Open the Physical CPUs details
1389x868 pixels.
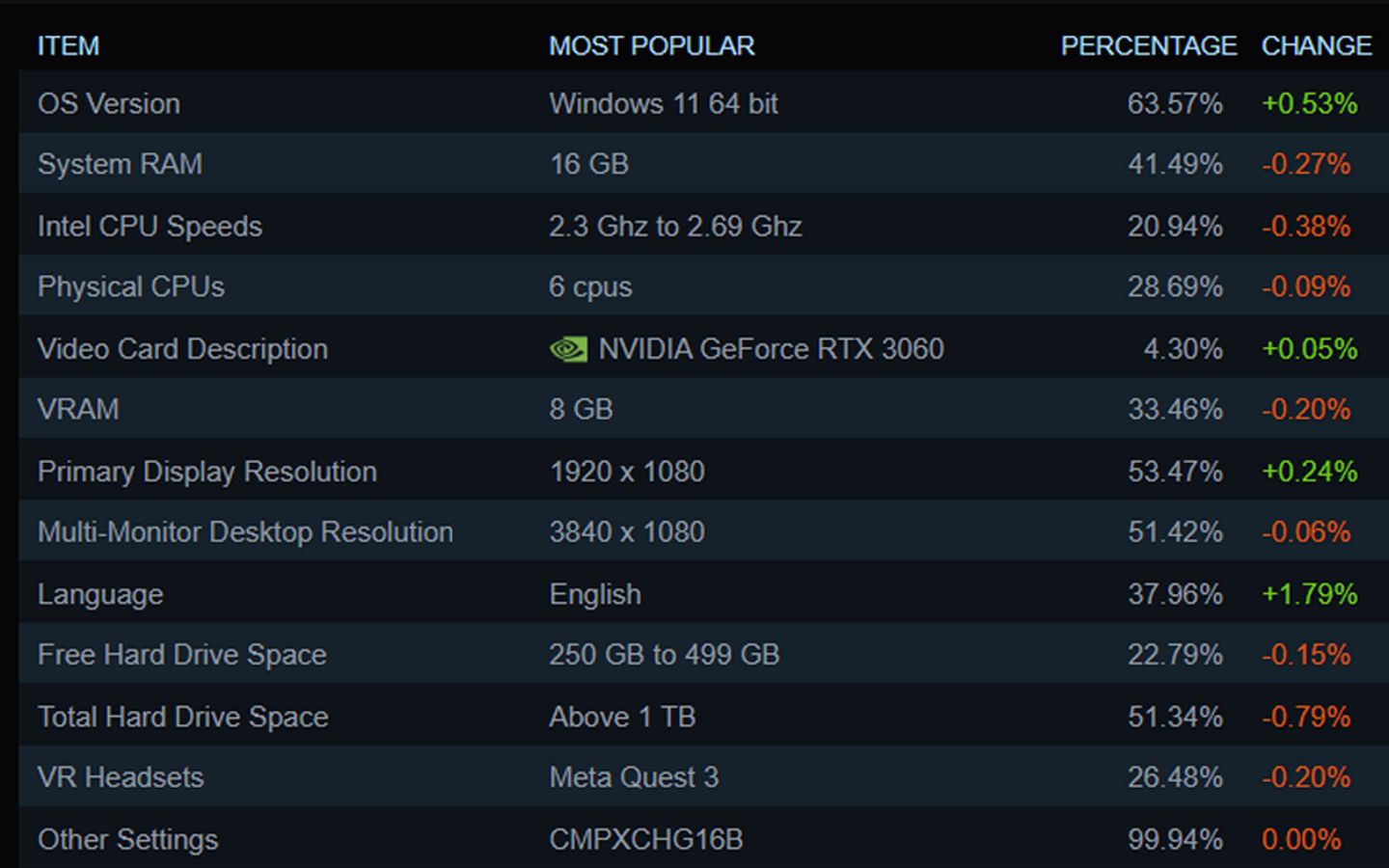131,286
